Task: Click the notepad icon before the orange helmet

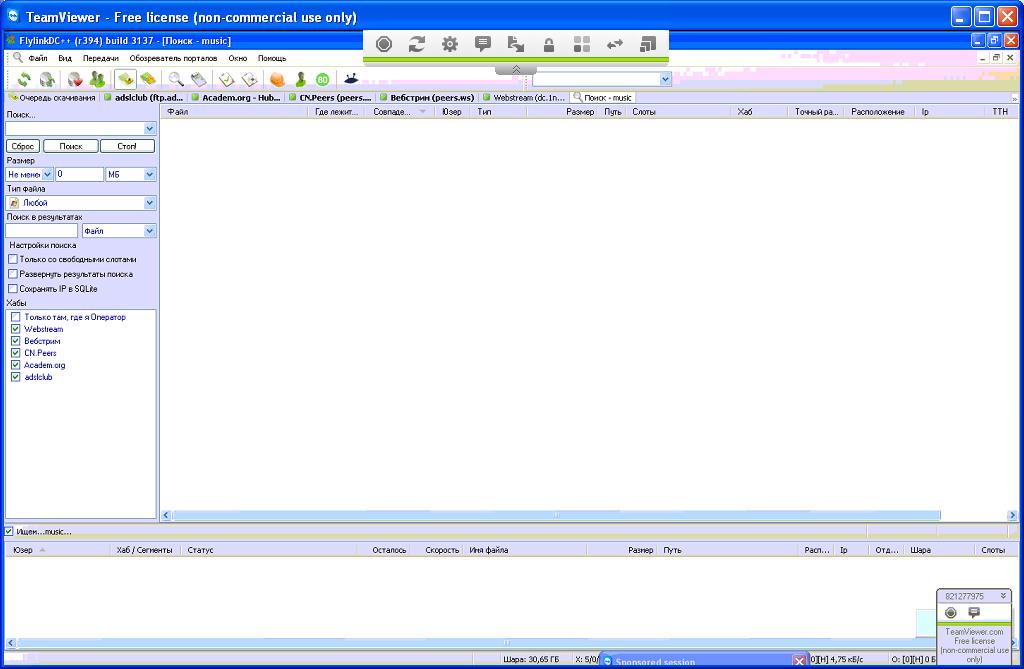Action: 249,80
